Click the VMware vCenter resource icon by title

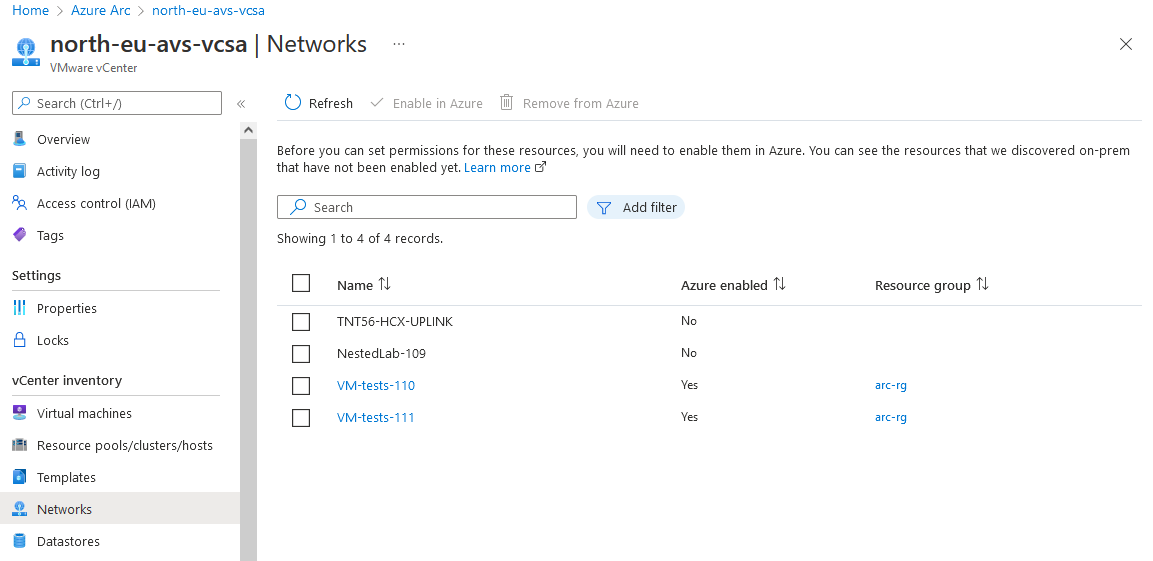point(26,51)
